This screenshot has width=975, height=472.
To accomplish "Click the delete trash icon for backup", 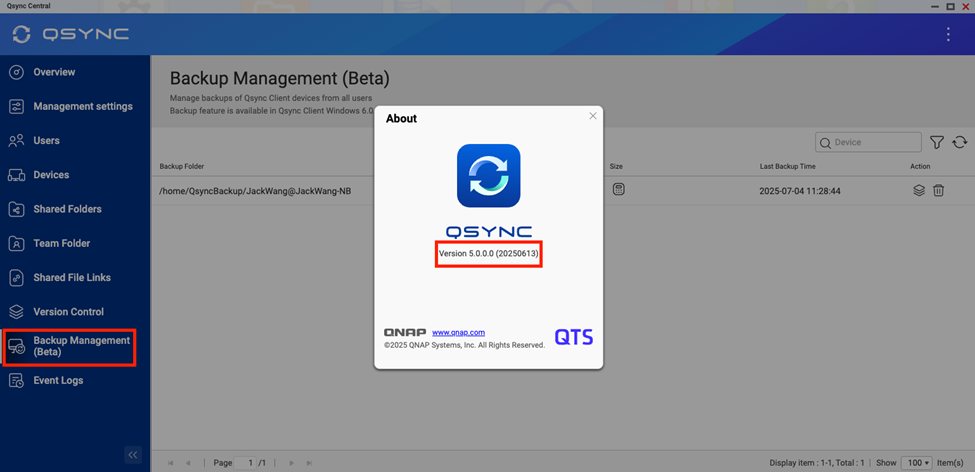I will [x=938, y=190].
